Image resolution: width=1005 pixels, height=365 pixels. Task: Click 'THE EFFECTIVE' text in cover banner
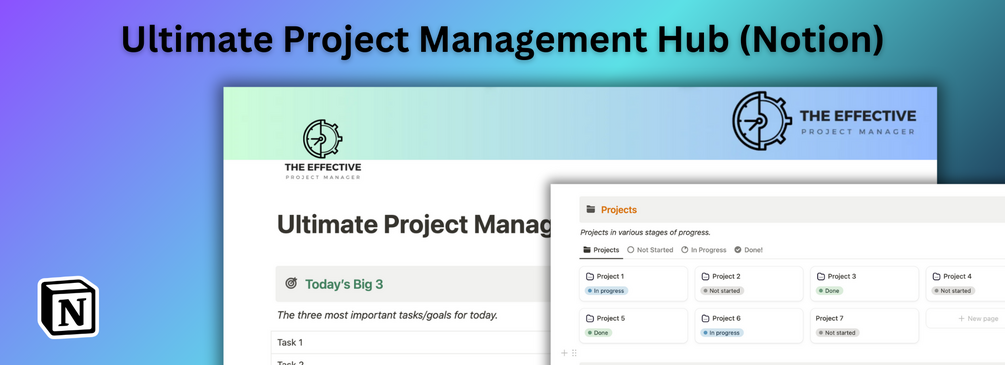pos(858,116)
